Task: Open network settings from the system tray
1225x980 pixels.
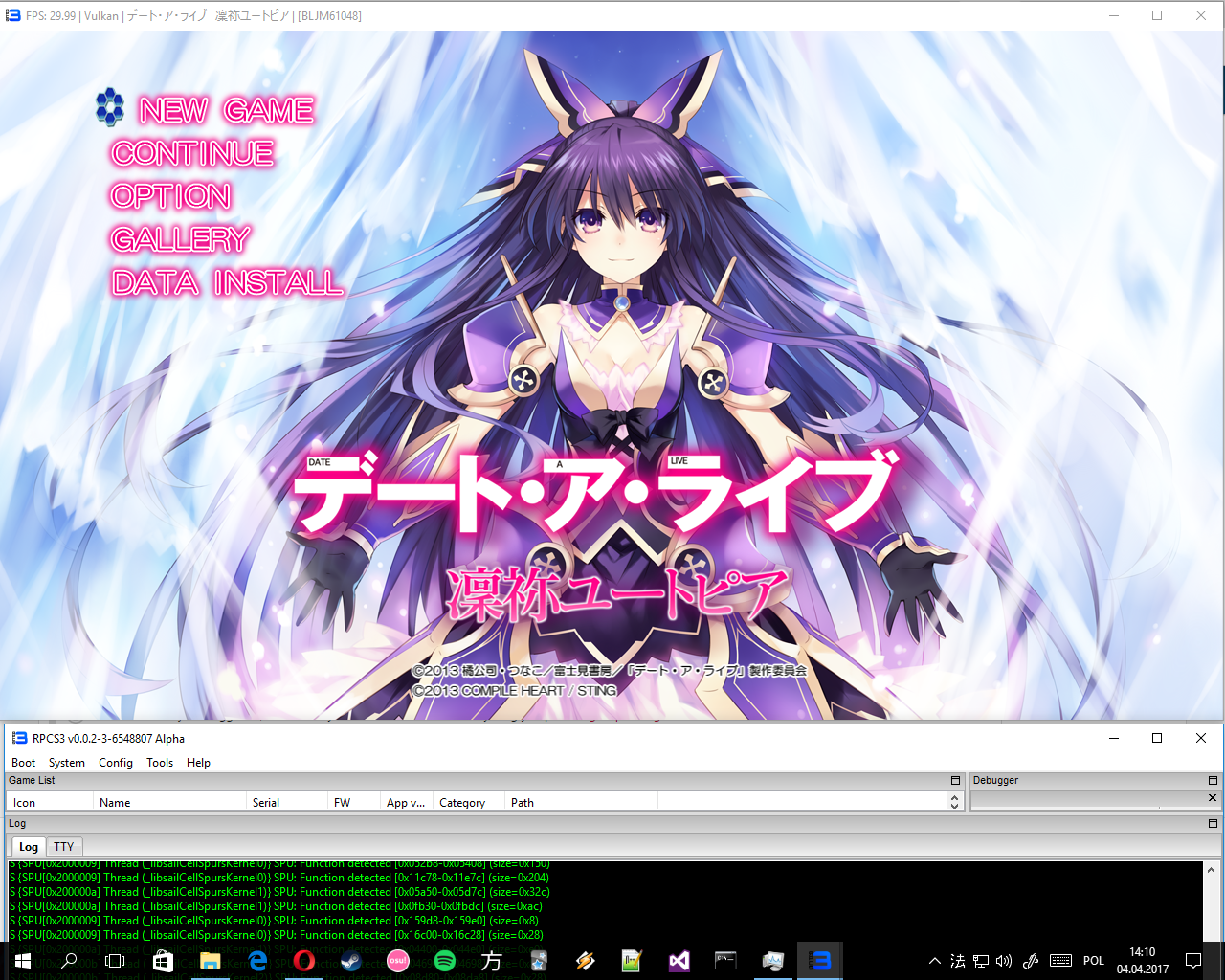Action: coord(981,961)
